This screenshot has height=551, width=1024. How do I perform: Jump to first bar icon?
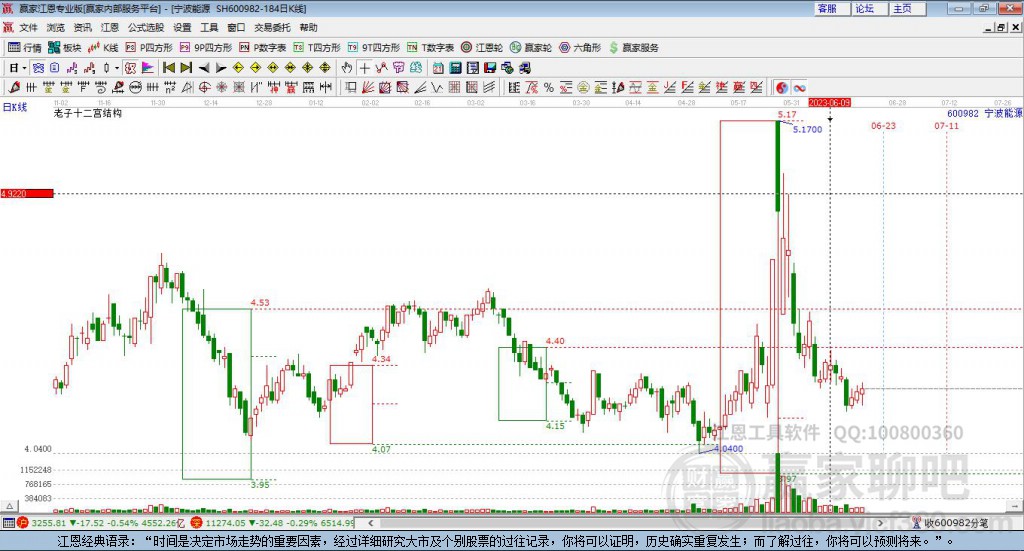(168, 68)
